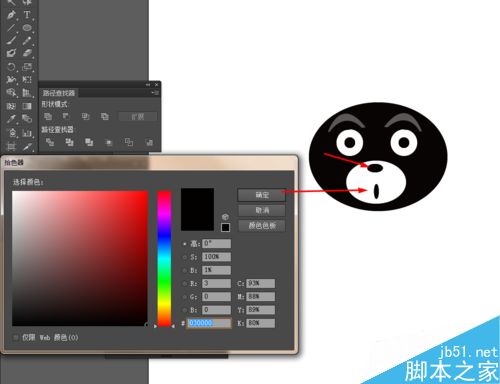Click the Y (yellow) percentage field

pyautogui.click(x=260, y=310)
